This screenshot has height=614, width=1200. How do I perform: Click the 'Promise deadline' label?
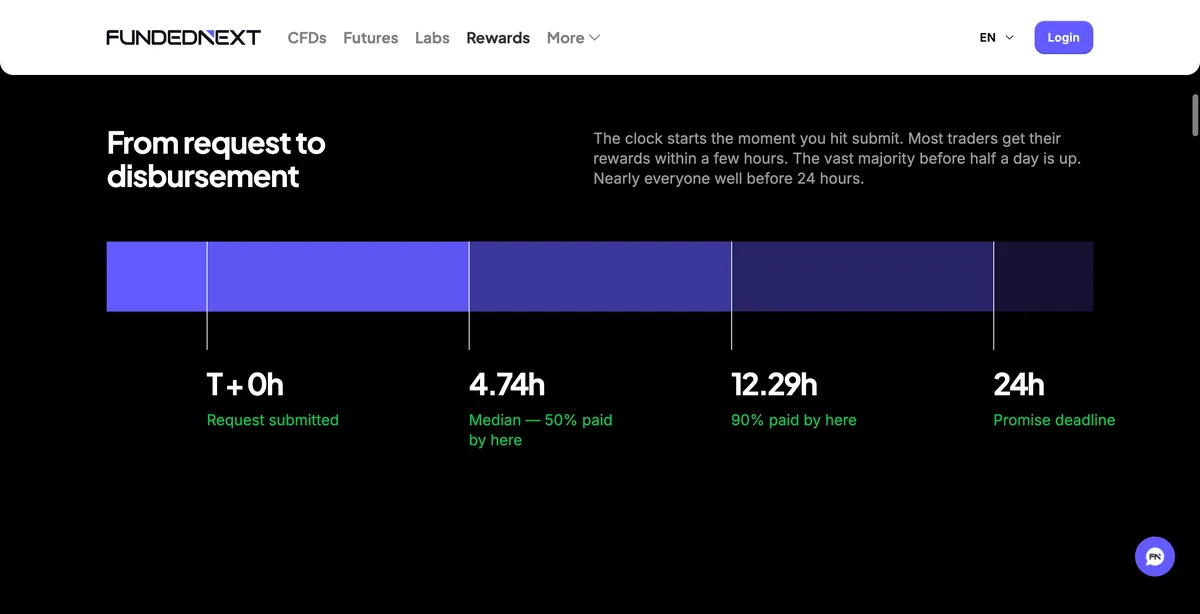click(1054, 420)
